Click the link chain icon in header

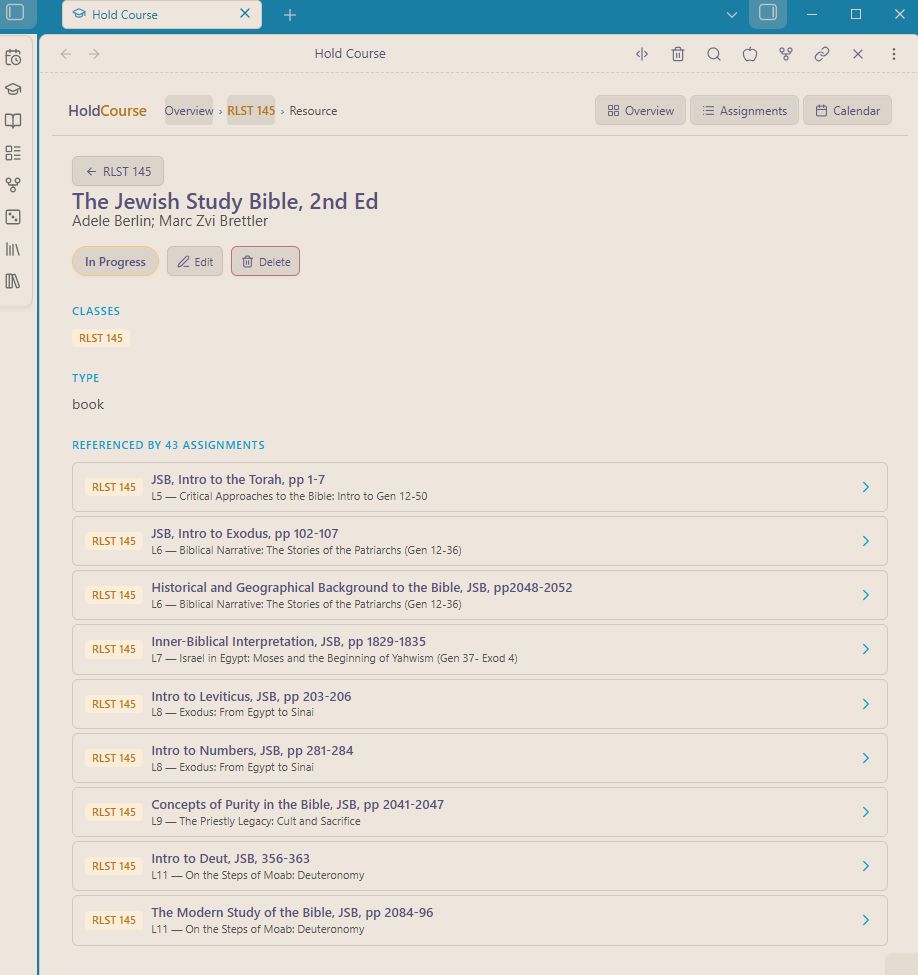822,54
